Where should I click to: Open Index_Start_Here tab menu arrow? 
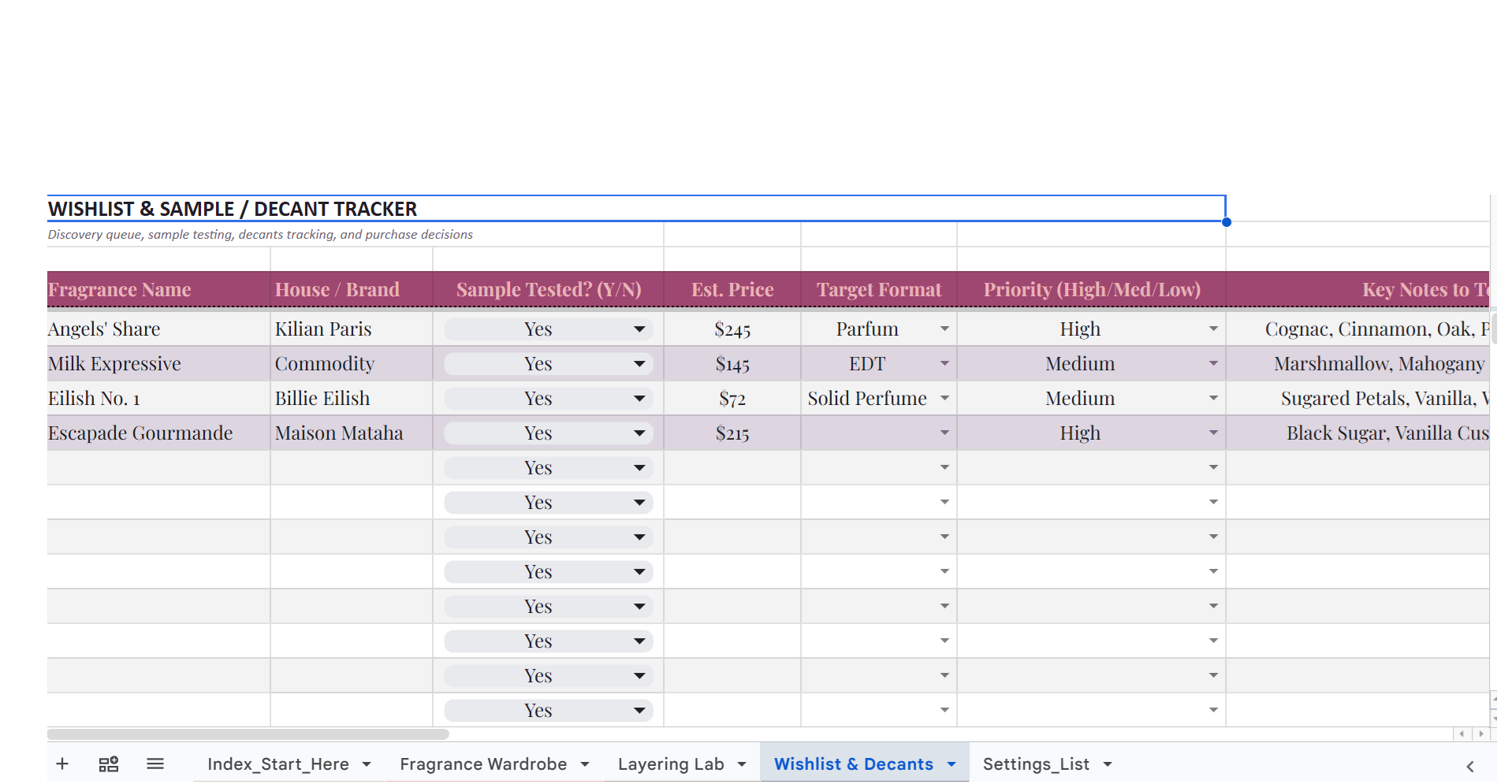[367, 764]
